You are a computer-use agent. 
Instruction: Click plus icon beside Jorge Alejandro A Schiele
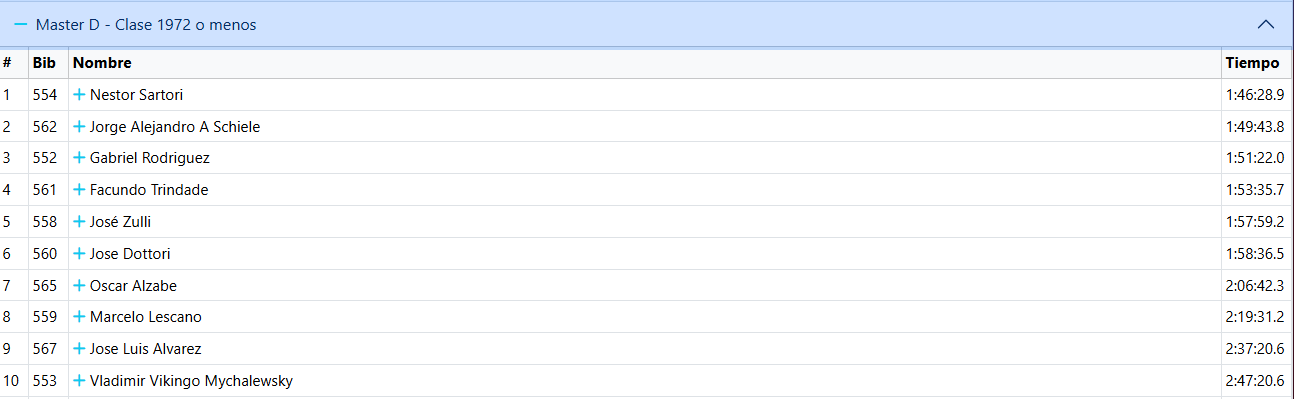[79, 127]
